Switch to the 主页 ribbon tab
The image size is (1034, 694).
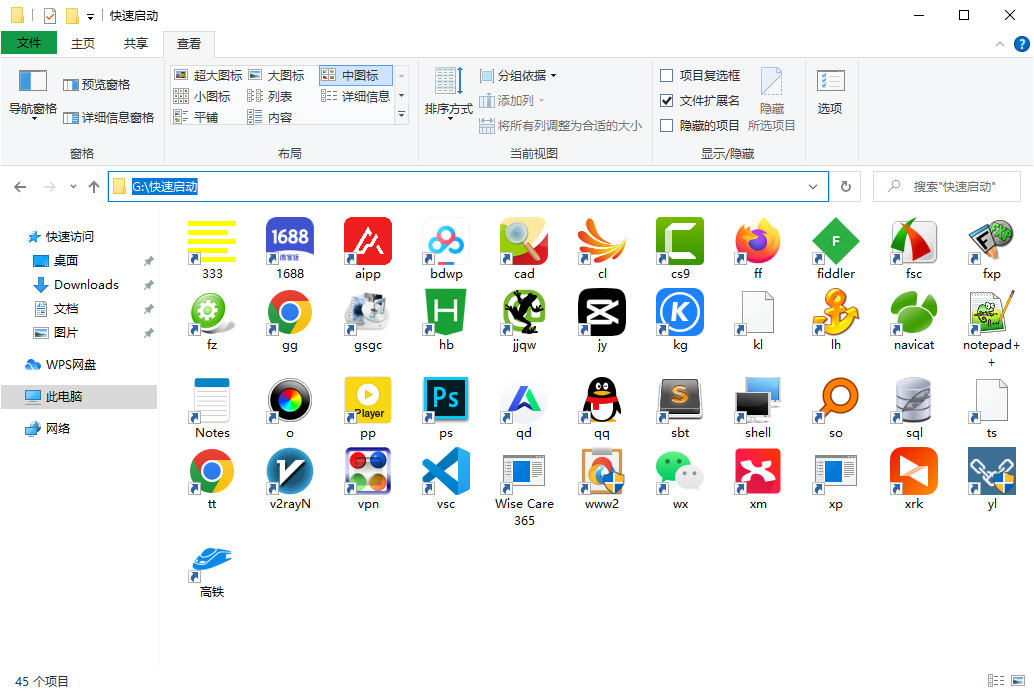click(x=83, y=44)
